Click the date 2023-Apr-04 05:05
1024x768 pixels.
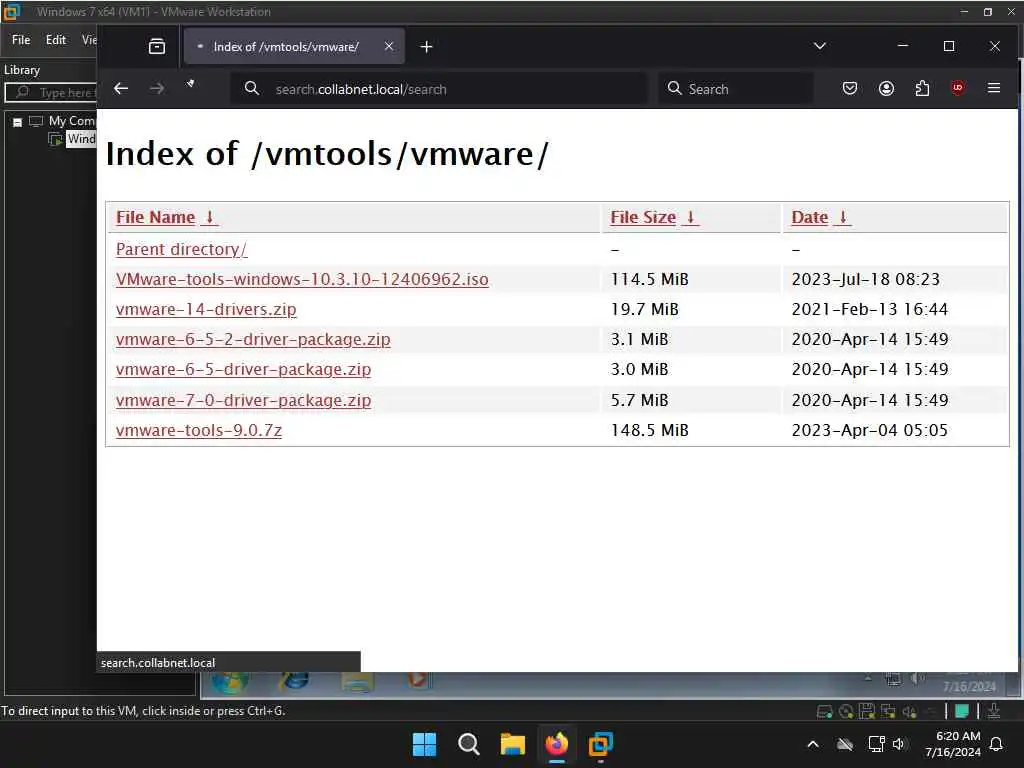coord(869,430)
